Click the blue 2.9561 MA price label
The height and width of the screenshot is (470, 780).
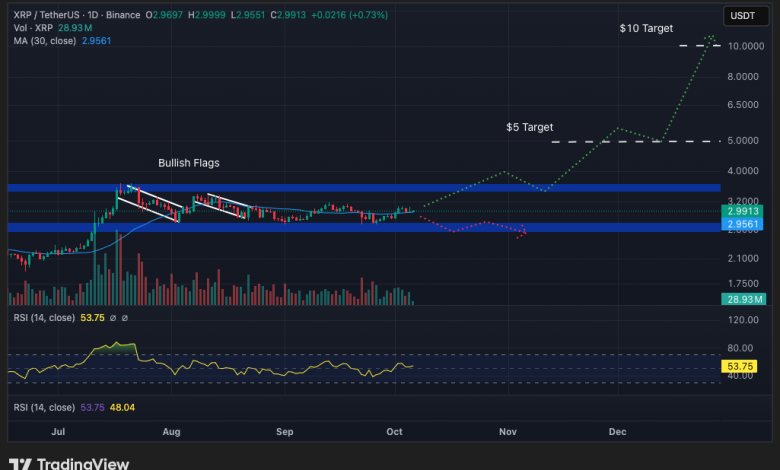[x=745, y=225]
